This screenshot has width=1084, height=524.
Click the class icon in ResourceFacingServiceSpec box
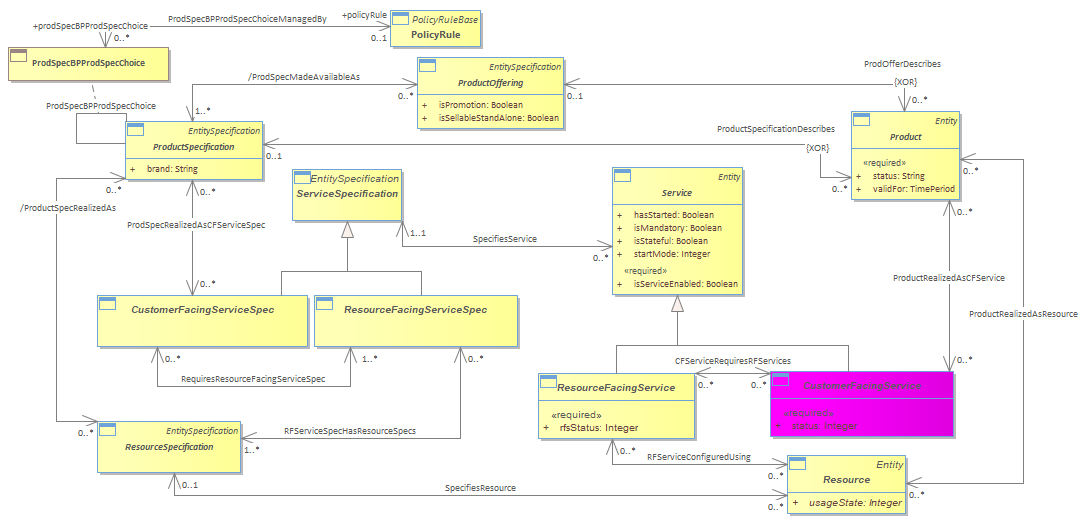click(325, 303)
